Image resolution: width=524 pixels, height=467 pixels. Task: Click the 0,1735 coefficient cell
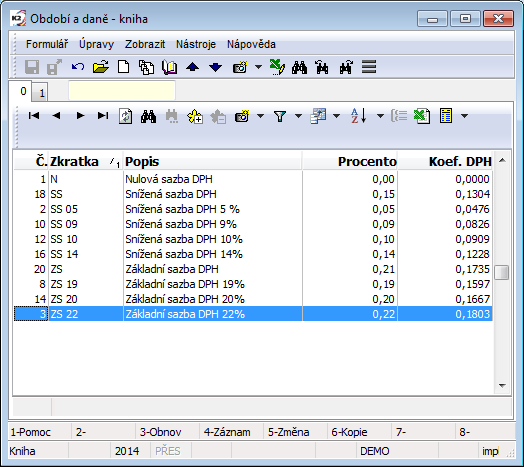pos(445,269)
